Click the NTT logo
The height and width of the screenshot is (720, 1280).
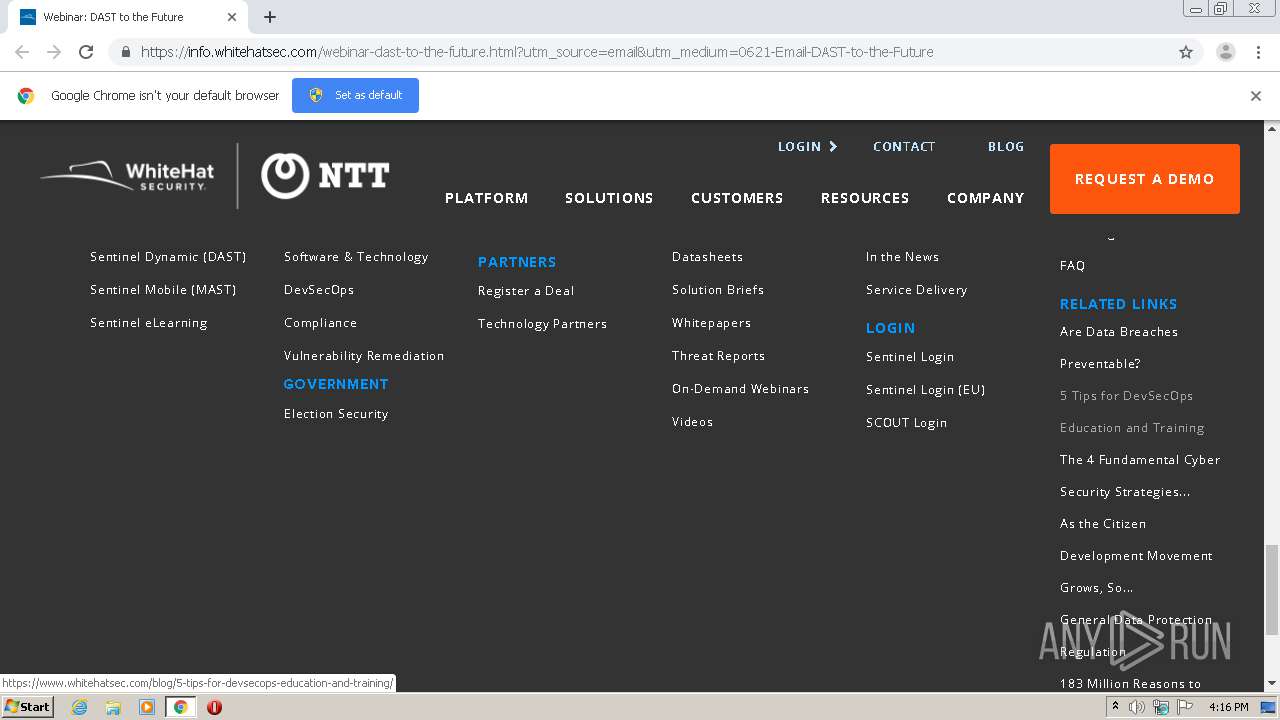pyautogui.click(x=325, y=176)
